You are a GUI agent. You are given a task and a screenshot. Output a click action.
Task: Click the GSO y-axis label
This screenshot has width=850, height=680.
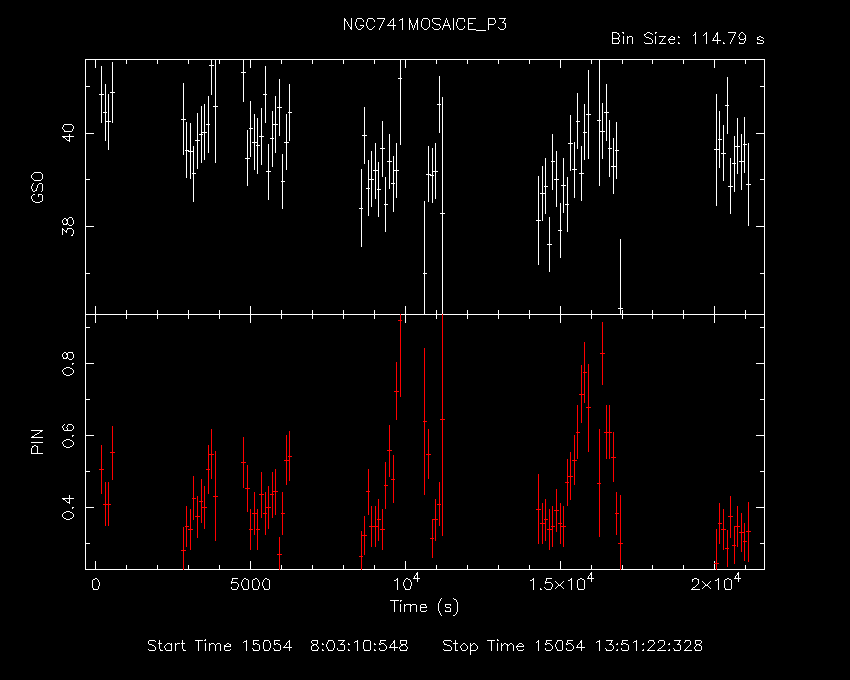(37, 187)
